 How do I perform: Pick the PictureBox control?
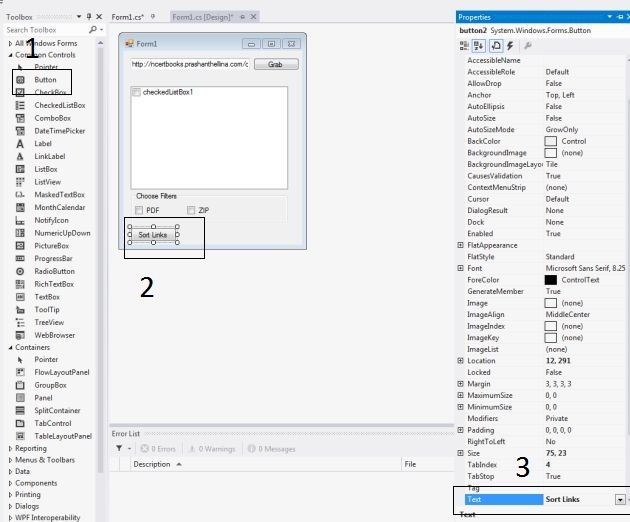(51, 246)
